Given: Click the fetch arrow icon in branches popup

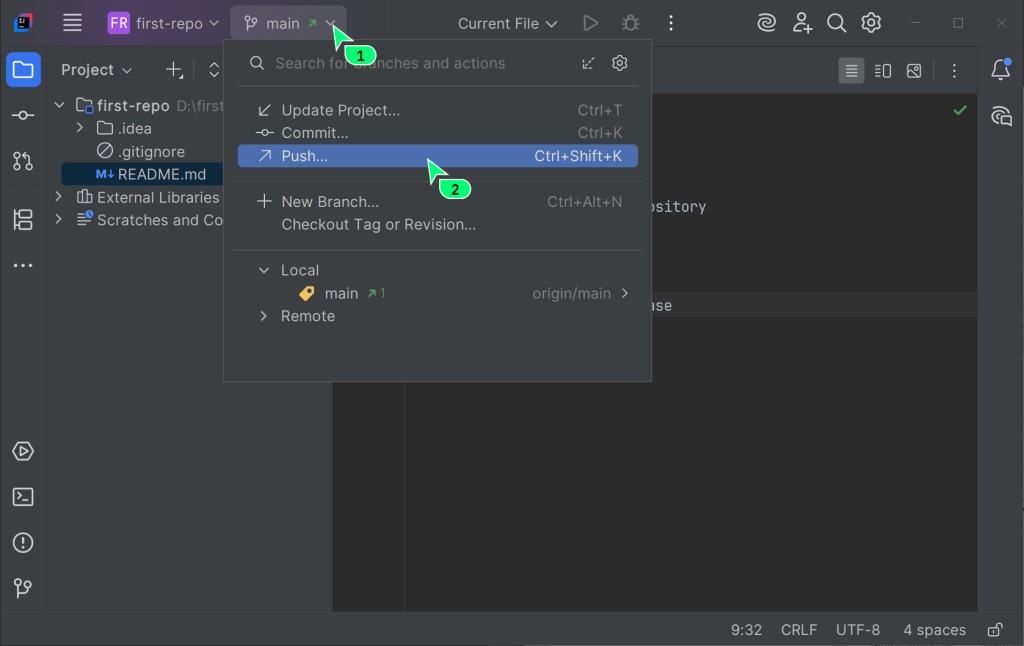Looking at the screenshot, I should (588, 63).
